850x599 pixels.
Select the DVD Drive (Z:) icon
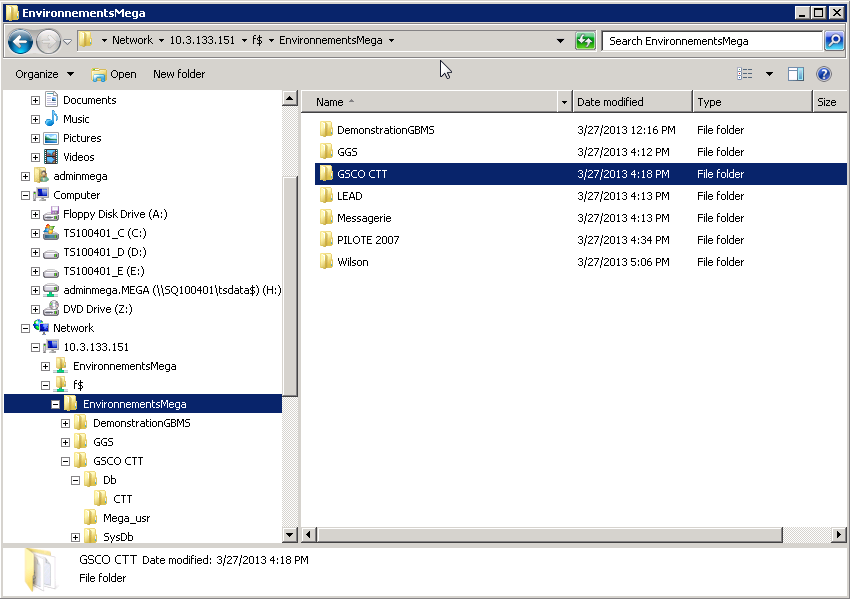52,309
